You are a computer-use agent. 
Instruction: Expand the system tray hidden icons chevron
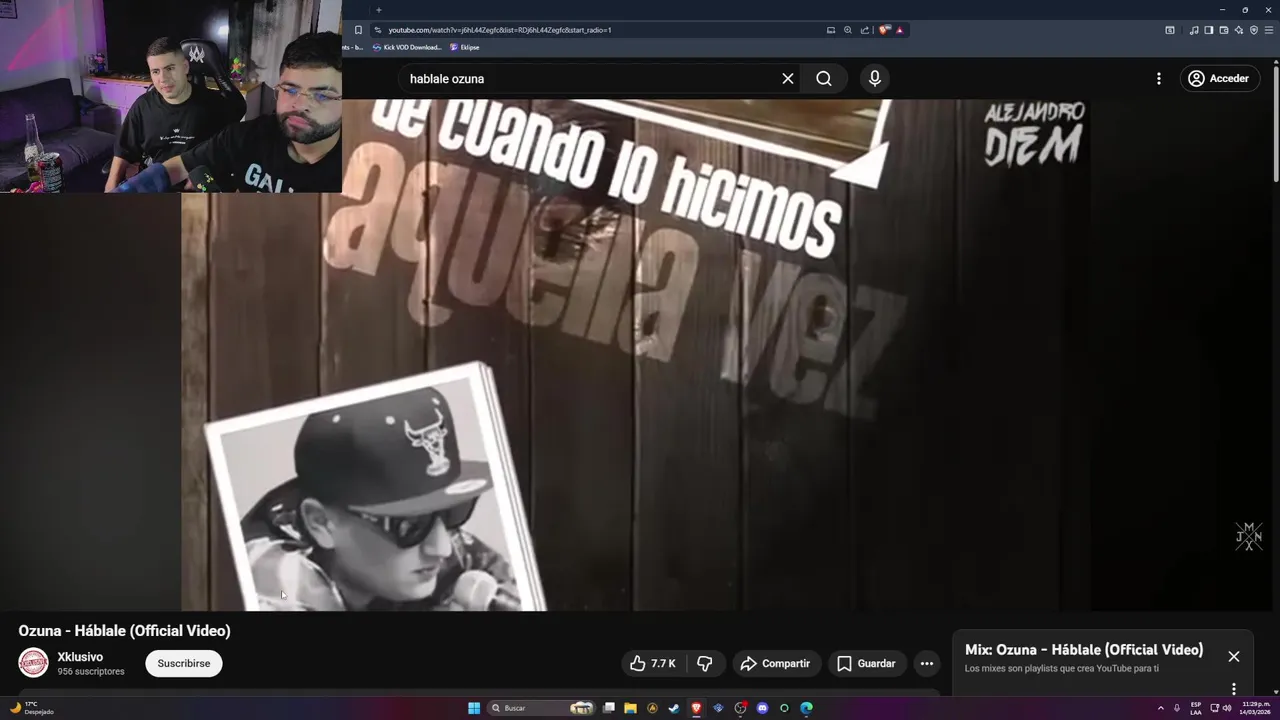point(1160,708)
